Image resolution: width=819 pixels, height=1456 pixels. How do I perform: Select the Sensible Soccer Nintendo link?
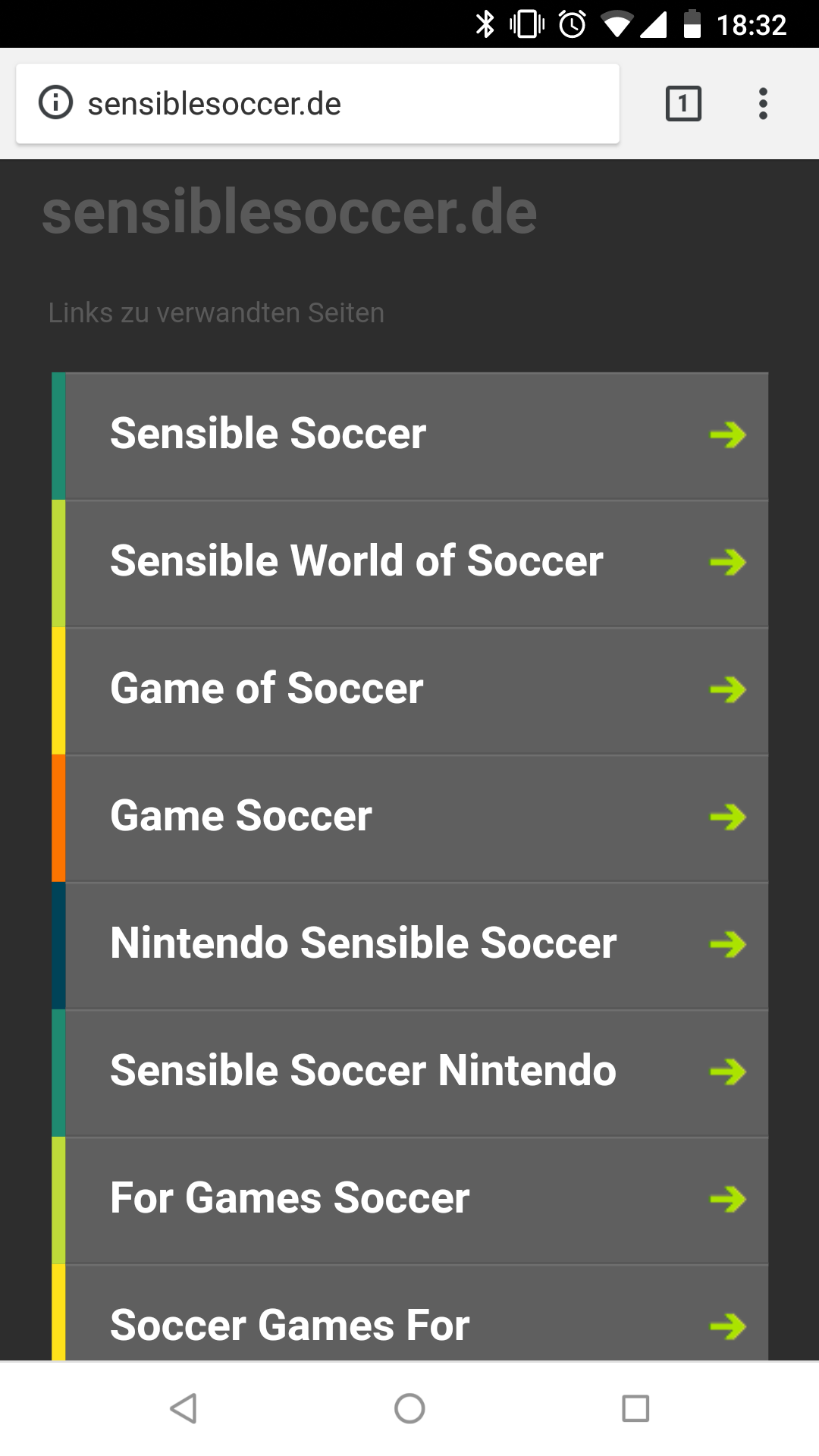click(362, 1072)
